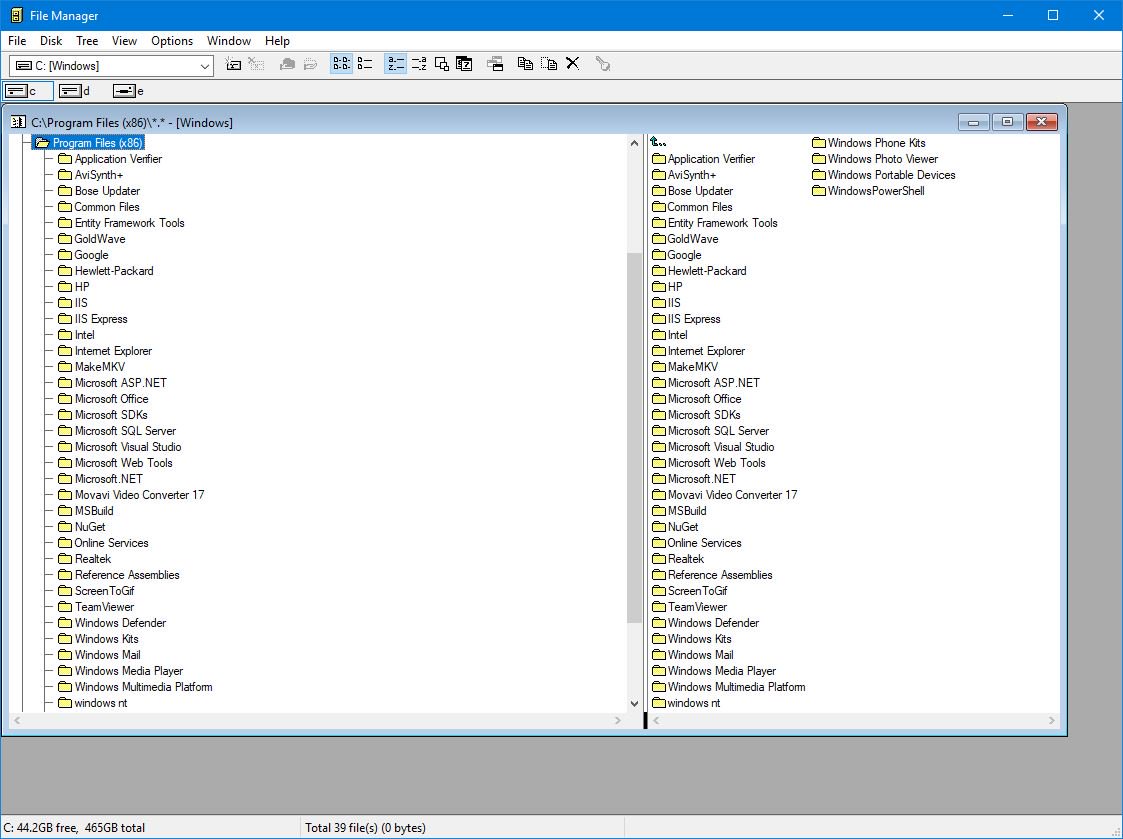Select WindowsPowerShell folder

click(x=868, y=191)
